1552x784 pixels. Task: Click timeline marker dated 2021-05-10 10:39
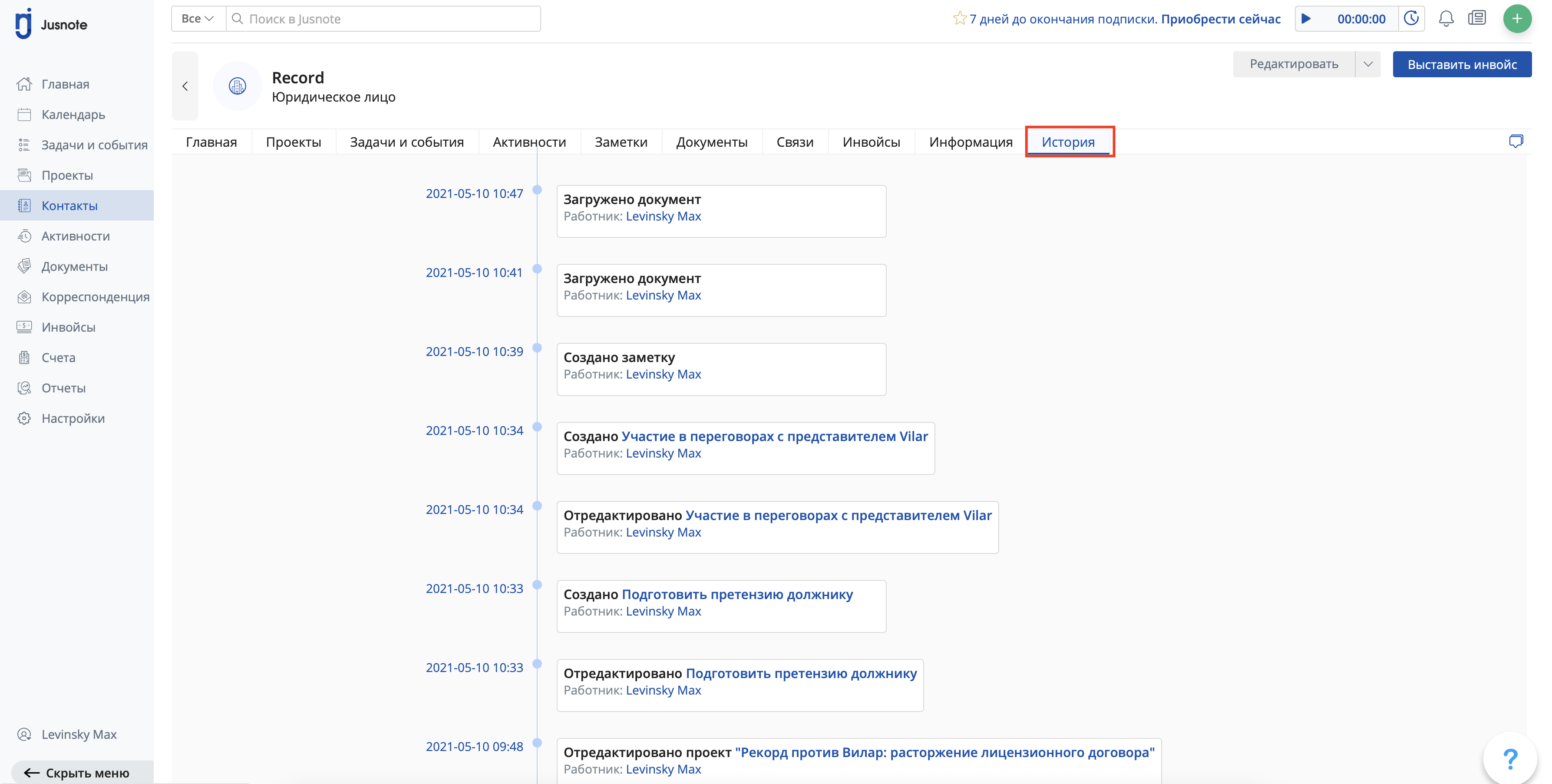(538, 348)
